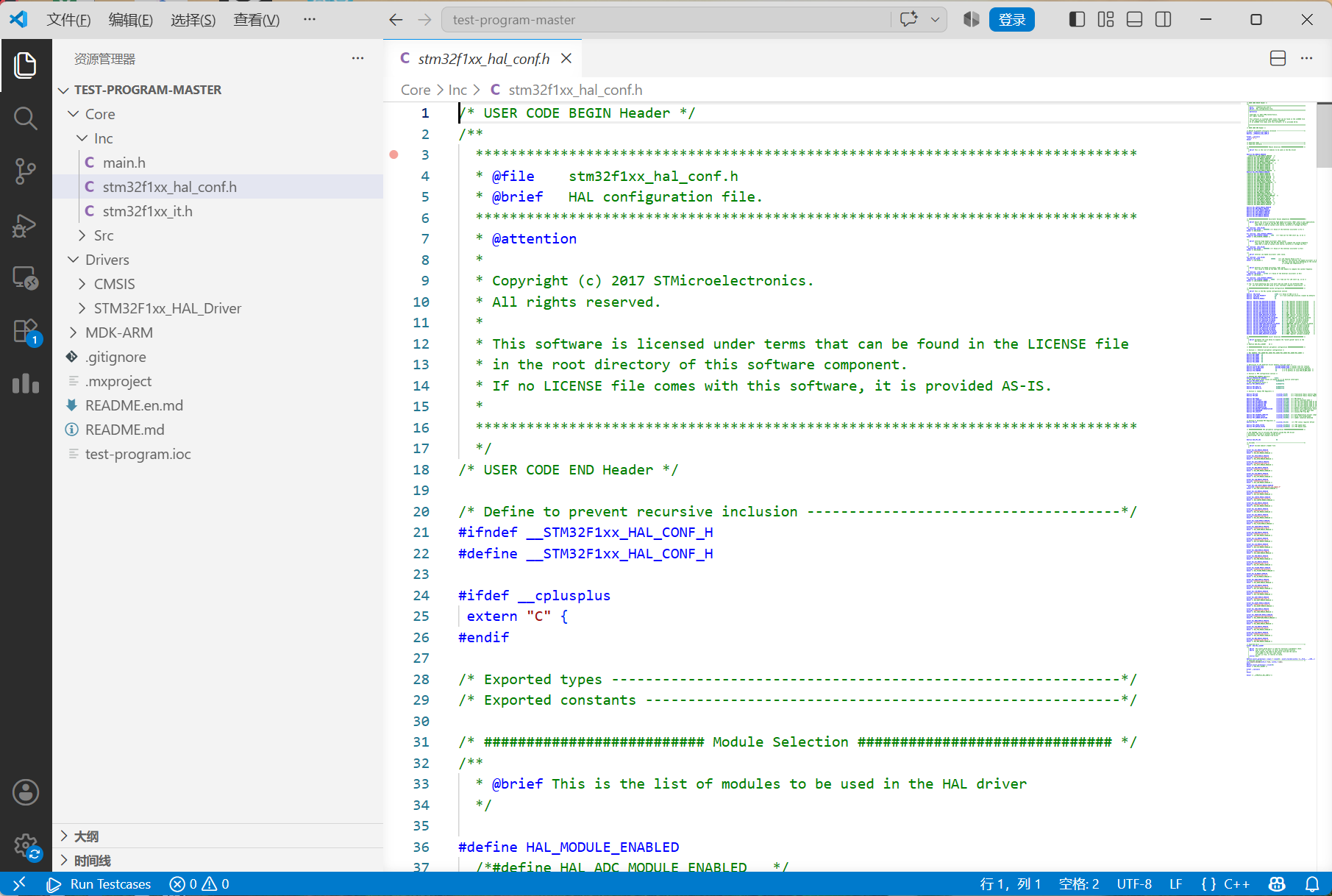Change indentation 空格: 2 setting
This screenshot has height=896, width=1332.
[x=1079, y=883]
